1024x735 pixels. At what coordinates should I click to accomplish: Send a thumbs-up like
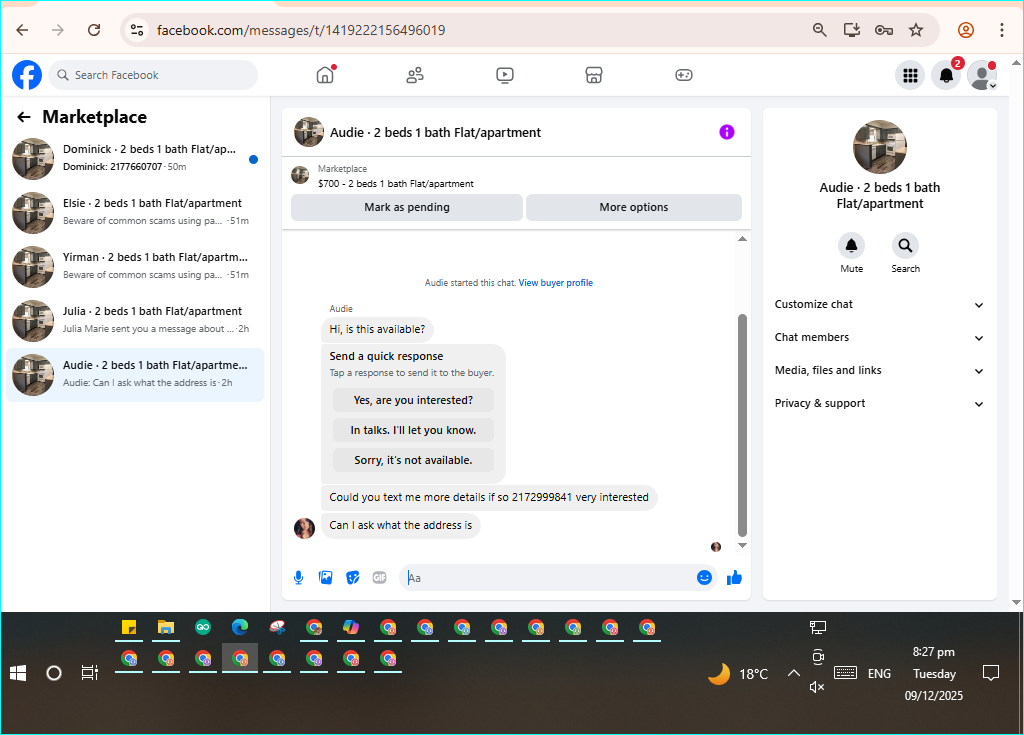(x=734, y=578)
